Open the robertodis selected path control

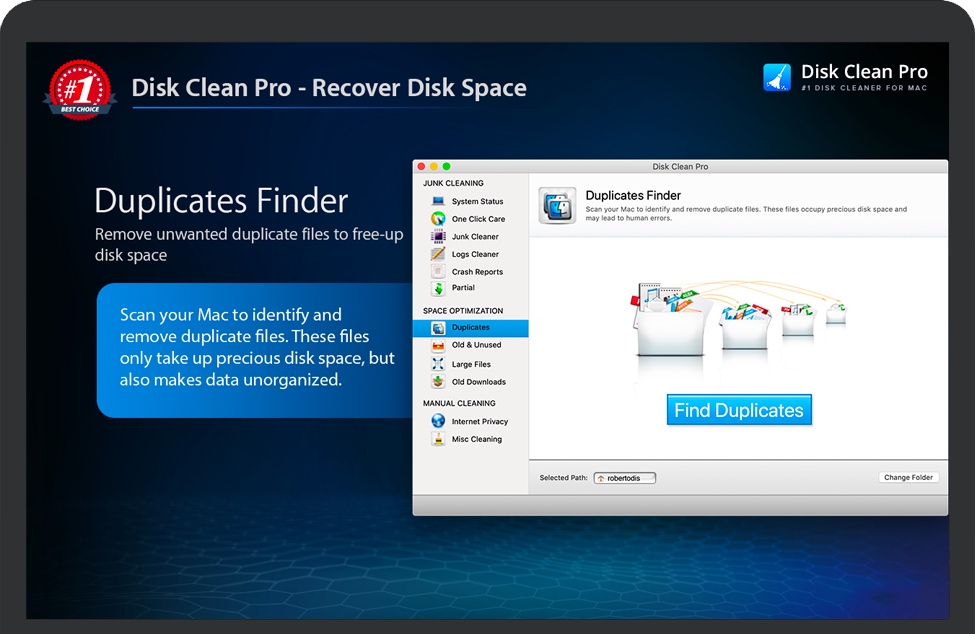click(625, 478)
